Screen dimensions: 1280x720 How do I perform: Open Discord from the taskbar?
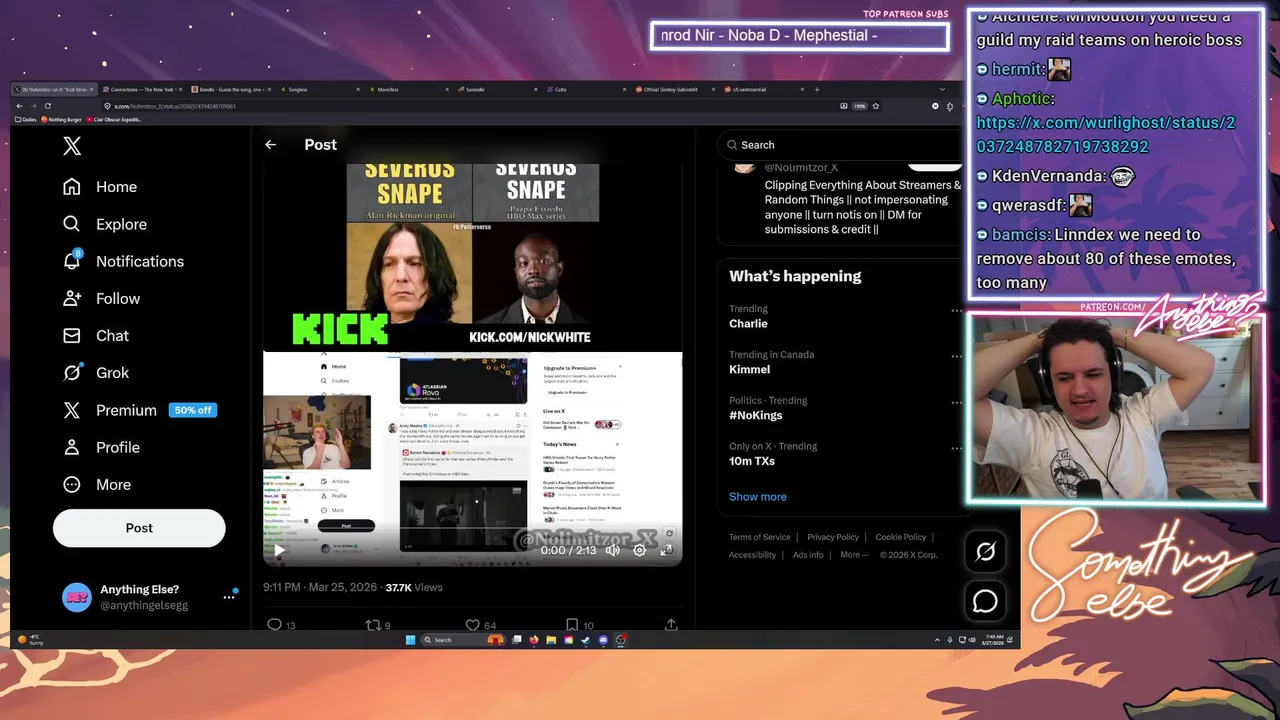(603, 640)
